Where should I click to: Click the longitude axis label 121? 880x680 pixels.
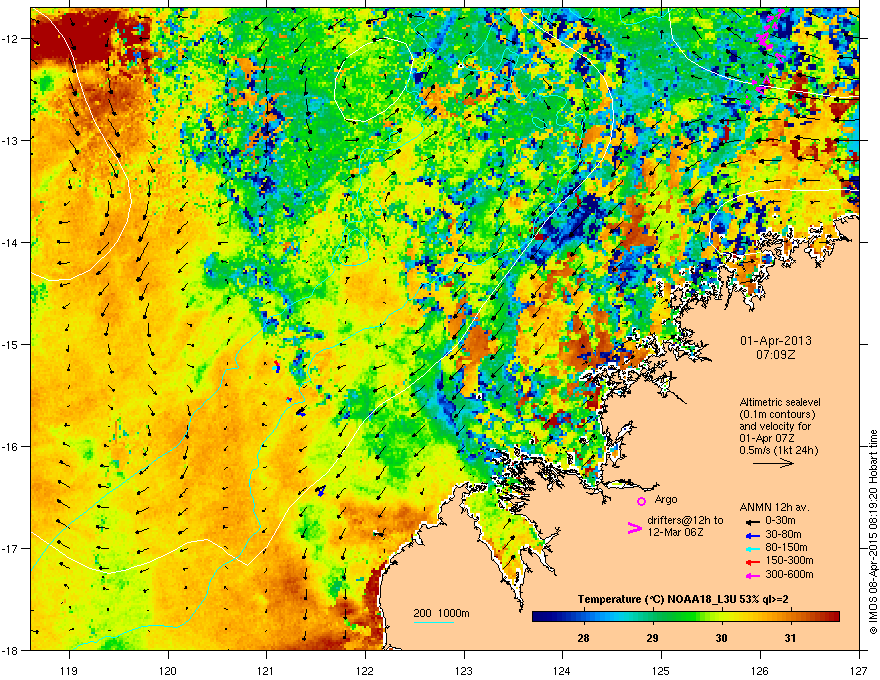[266, 670]
